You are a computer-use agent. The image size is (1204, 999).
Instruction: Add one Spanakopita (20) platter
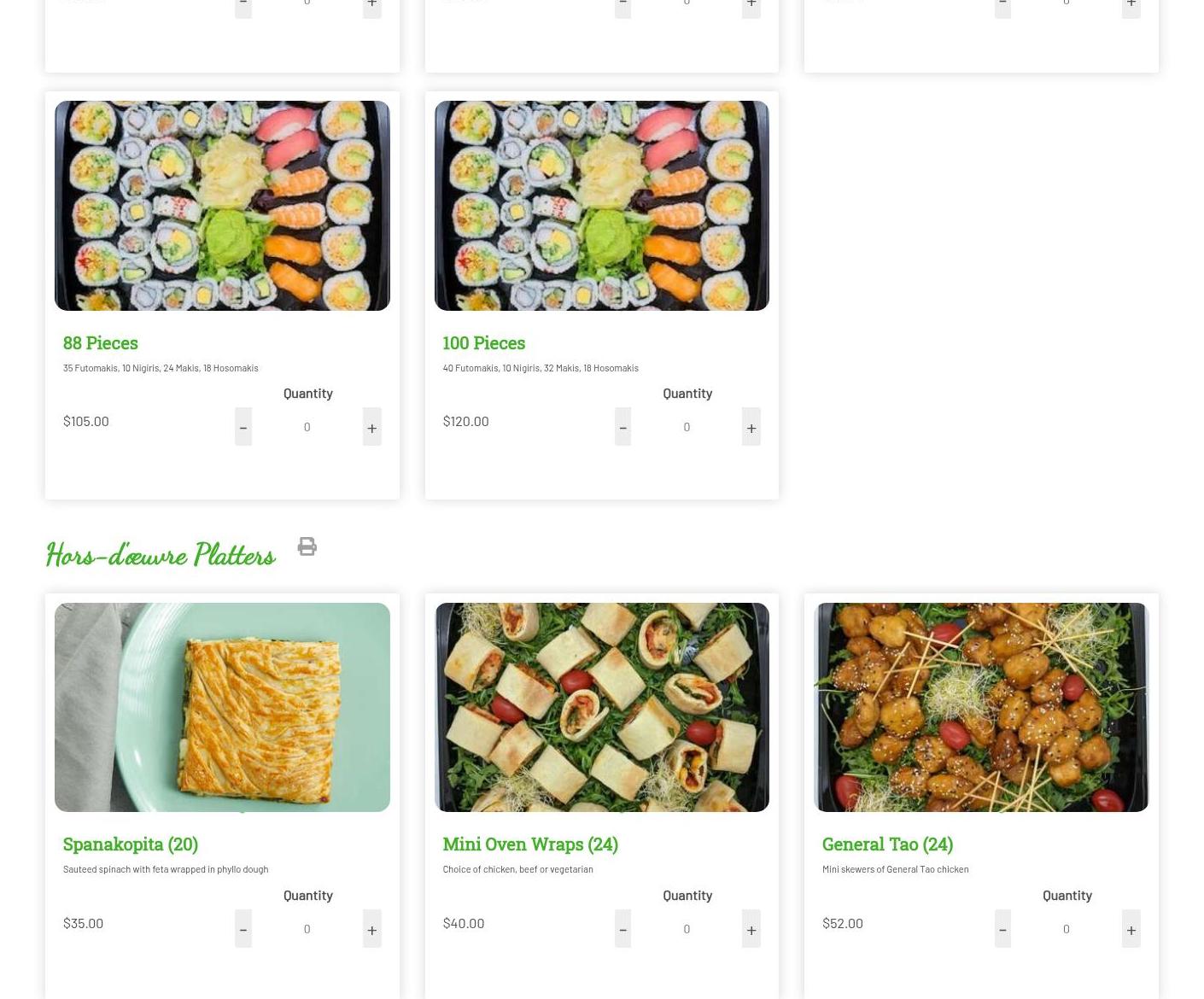click(371, 928)
